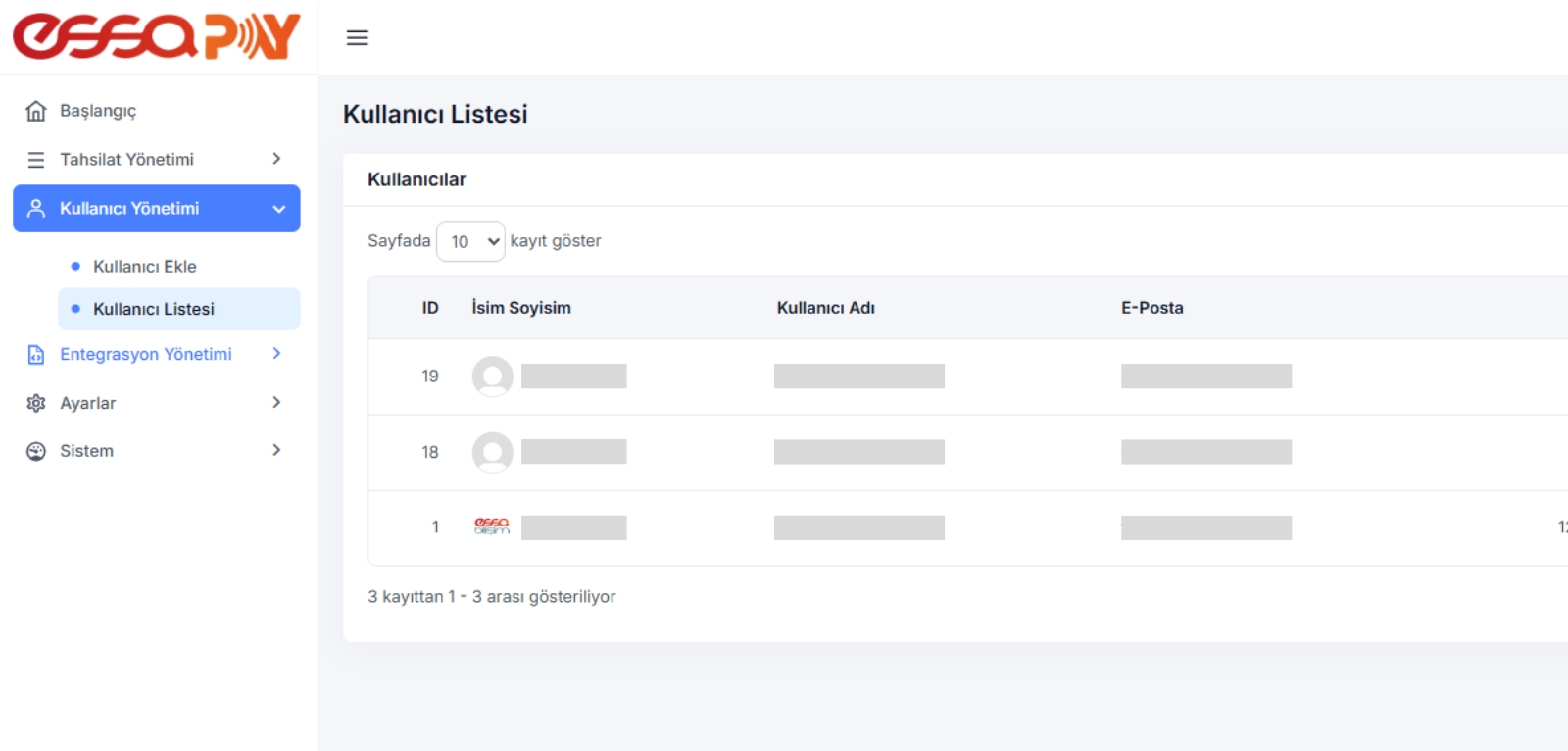Open the records per page dropdown
Screen dimensions: 1568x751
pos(470,241)
